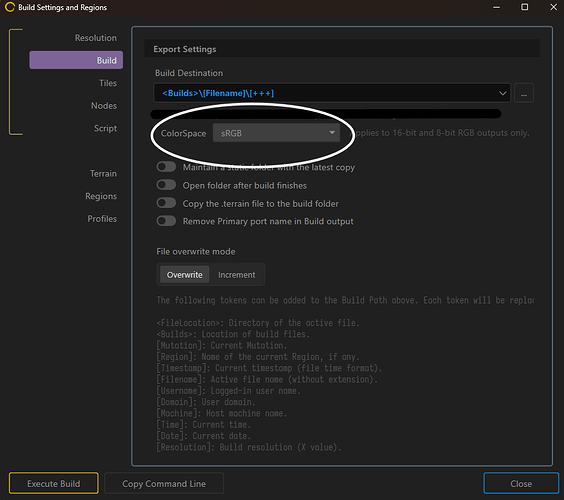Enable Open folder after build finishes
564x500 pixels.
(x=166, y=185)
